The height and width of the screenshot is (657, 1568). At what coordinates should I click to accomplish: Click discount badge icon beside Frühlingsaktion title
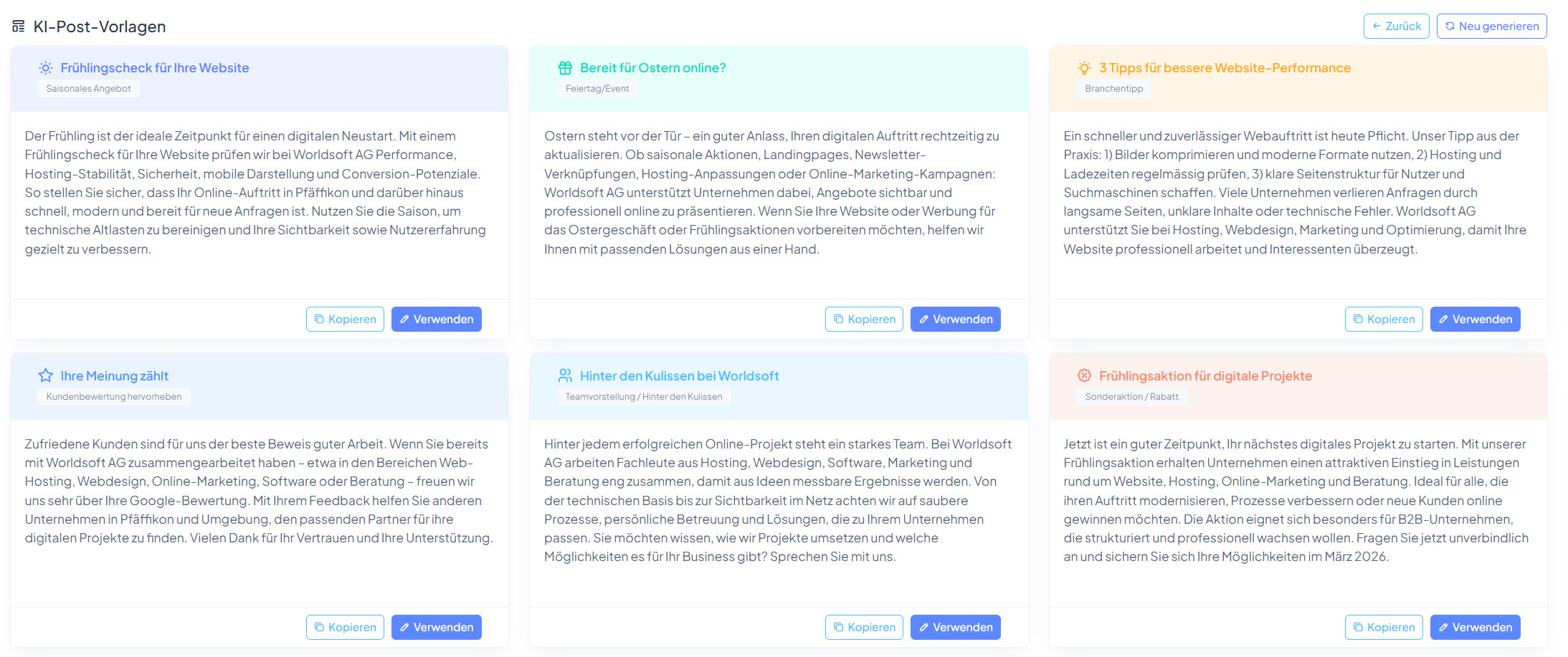pos(1084,375)
